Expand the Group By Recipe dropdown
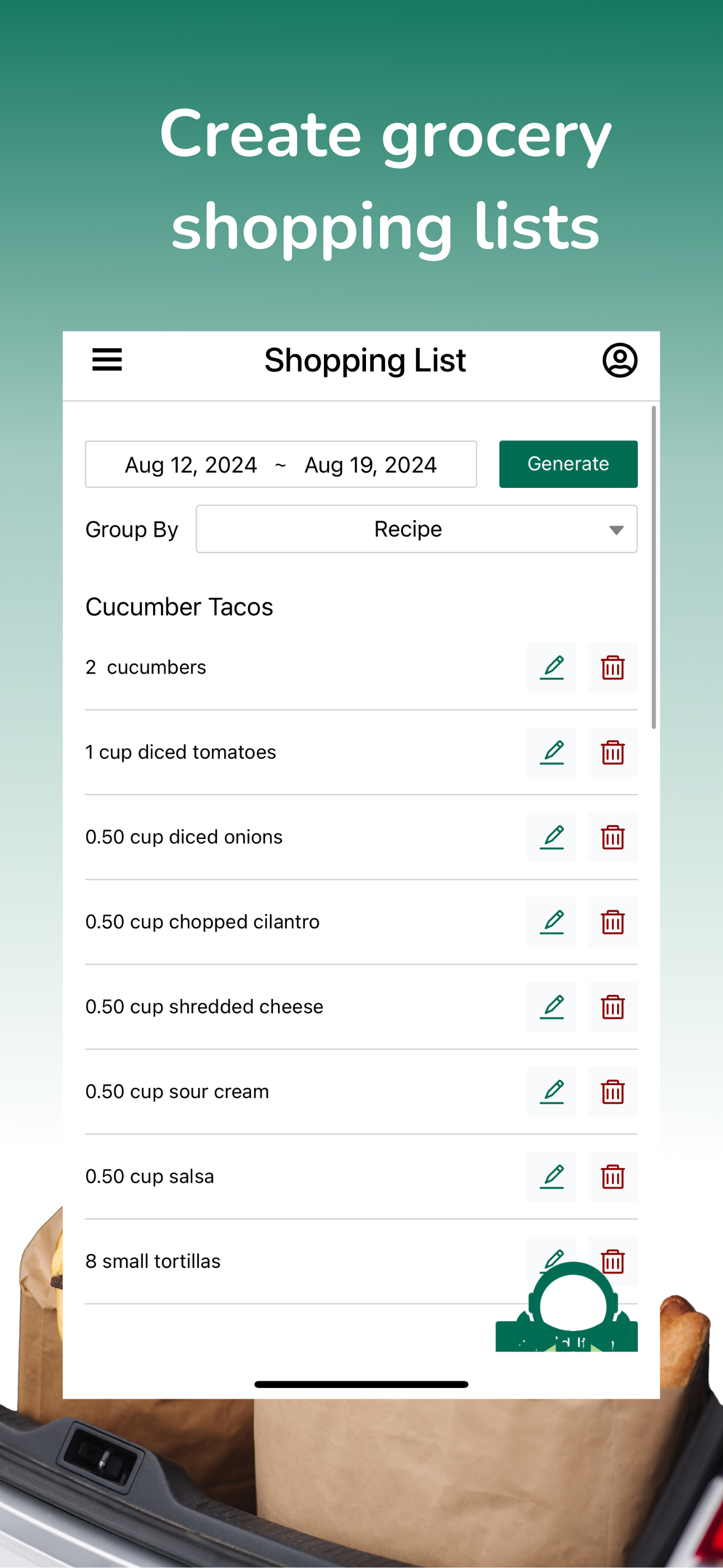Viewport: 723px width, 1568px height. (416, 529)
